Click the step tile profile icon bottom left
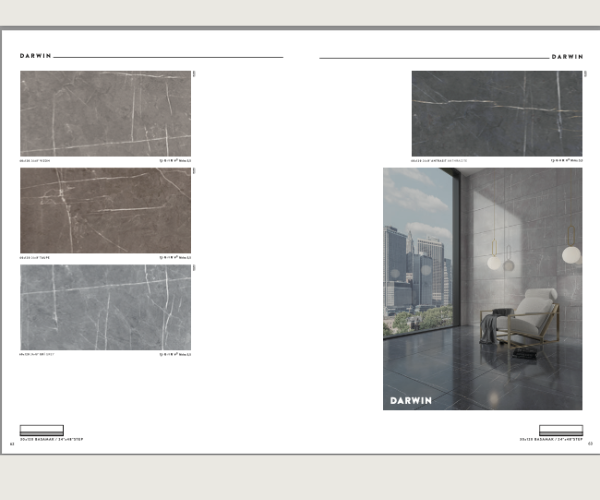The height and width of the screenshot is (500, 600). tap(42, 430)
